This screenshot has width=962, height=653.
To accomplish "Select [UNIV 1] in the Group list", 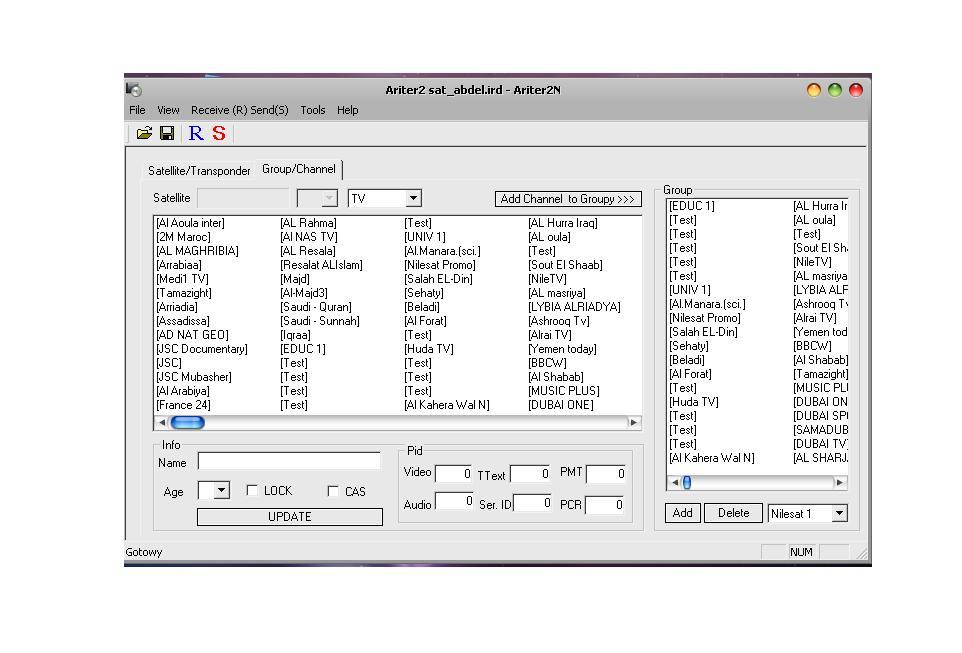I will [690, 290].
